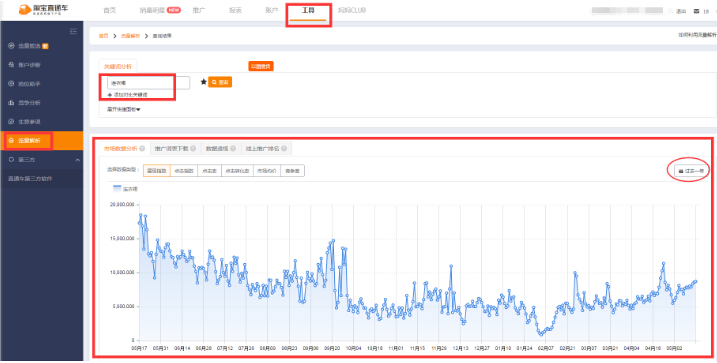717x363 pixels.
Task: Select the 点击率 data type option
Action: point(209,171)
